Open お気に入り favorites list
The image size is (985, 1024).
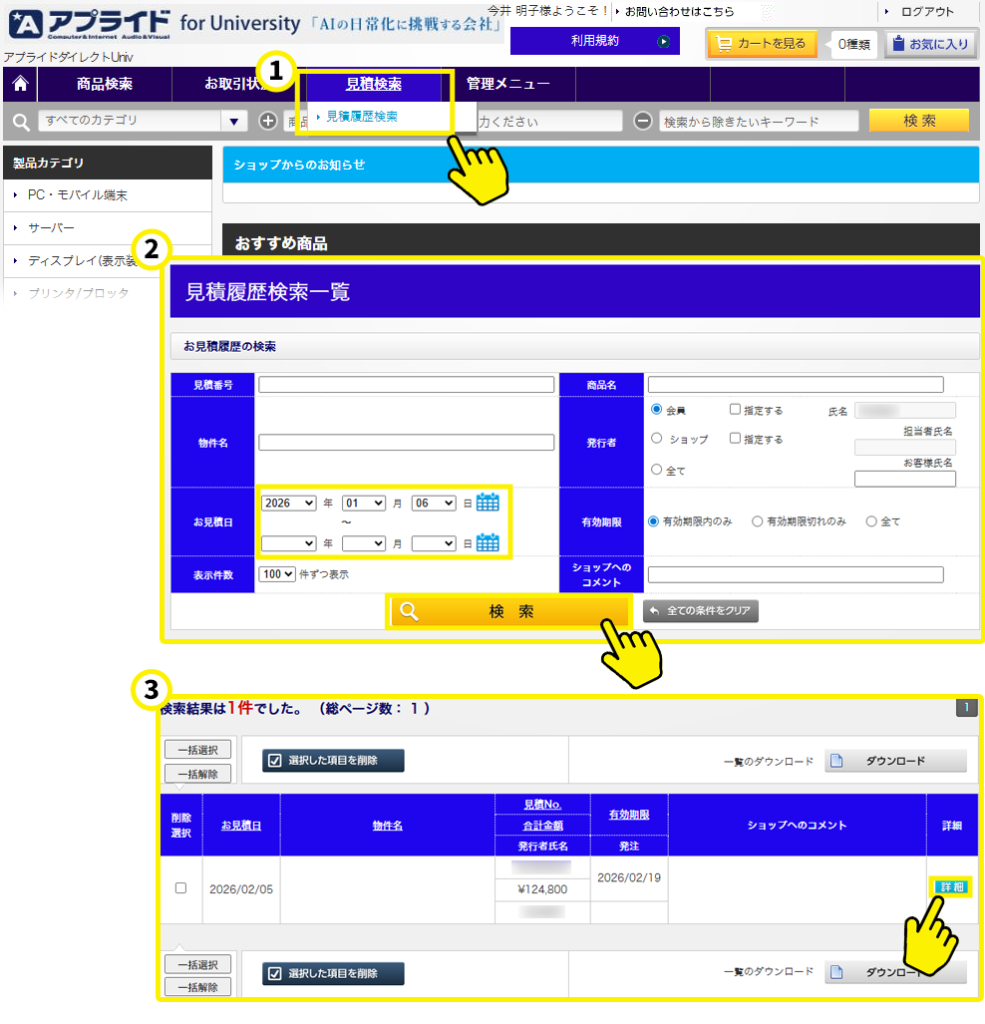pos(931,43)
